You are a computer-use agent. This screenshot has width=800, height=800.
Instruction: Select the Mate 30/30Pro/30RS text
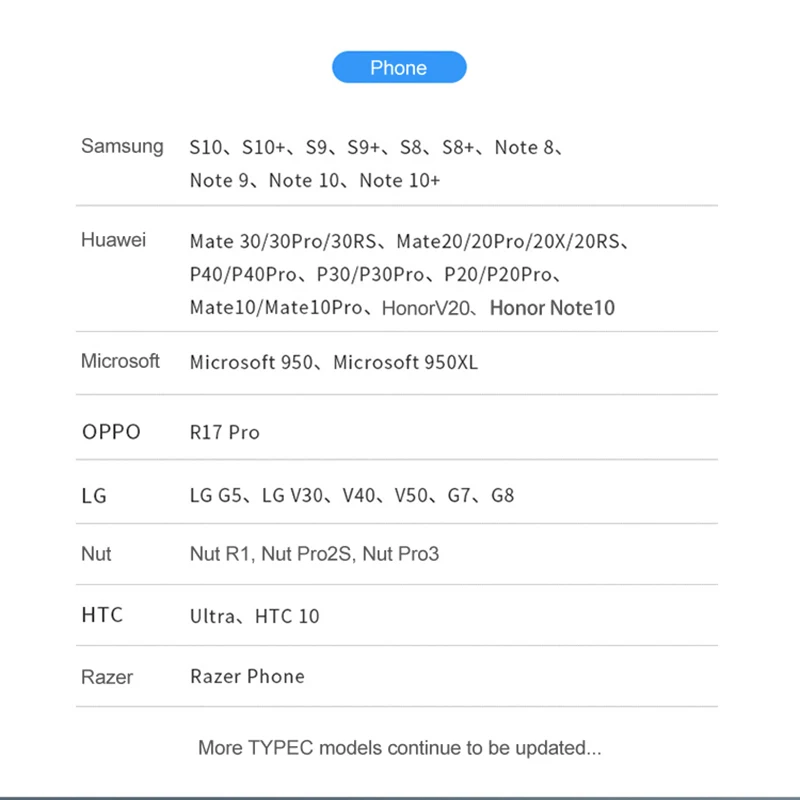pos(283,241)
